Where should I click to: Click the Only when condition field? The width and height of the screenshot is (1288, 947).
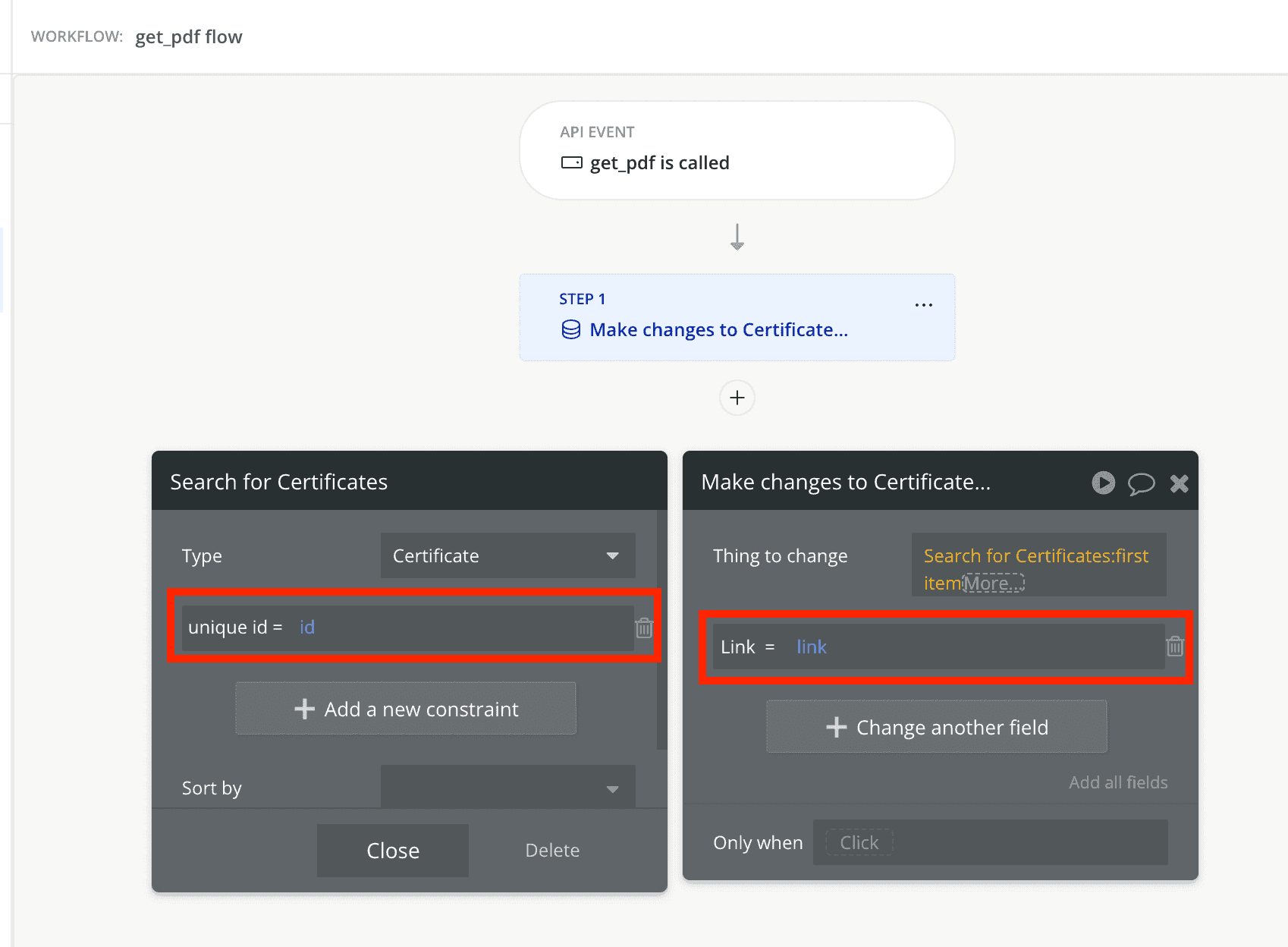pos(990,842)
